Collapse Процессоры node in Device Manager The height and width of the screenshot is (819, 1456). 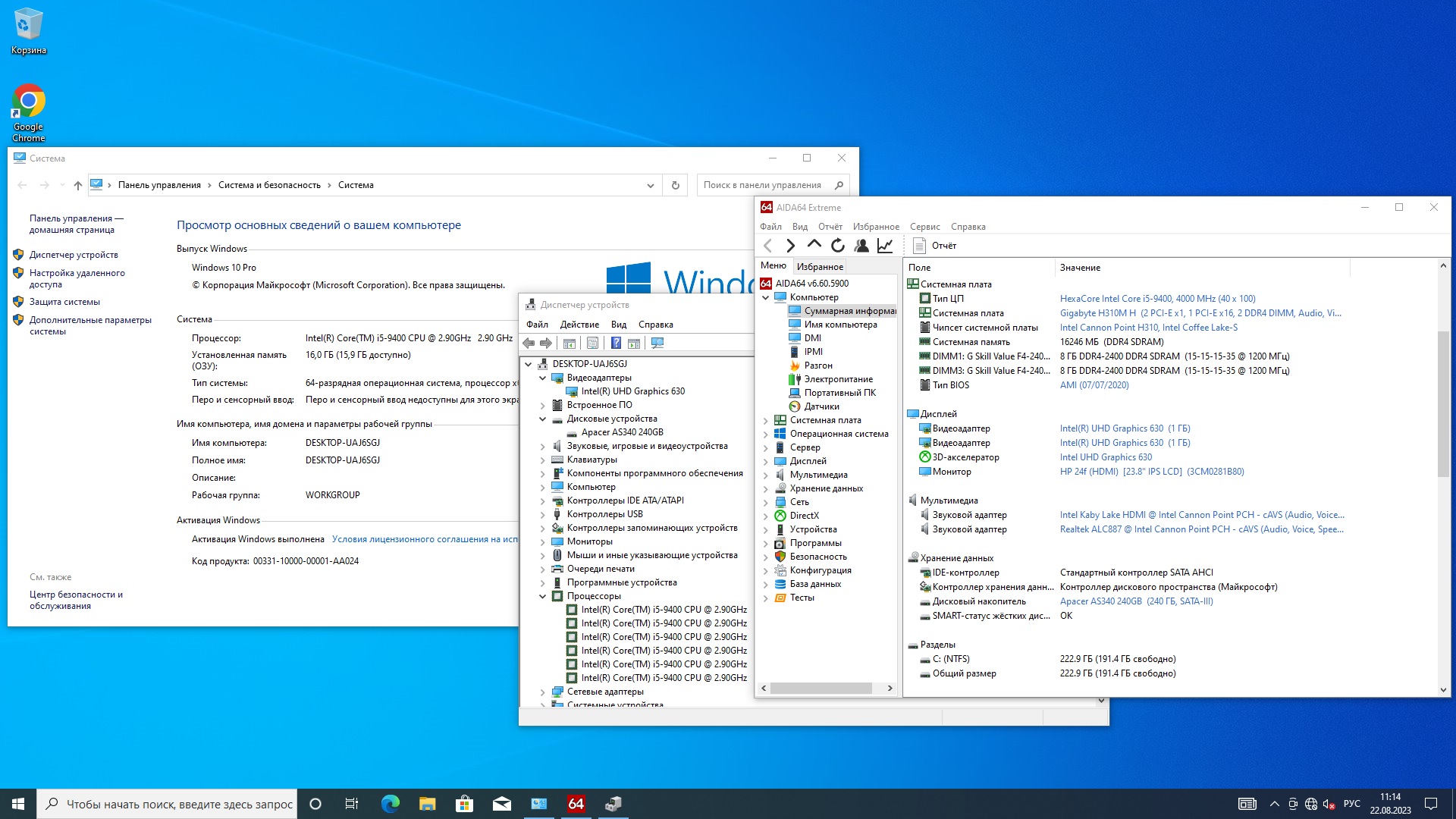[x=542, y=596]
